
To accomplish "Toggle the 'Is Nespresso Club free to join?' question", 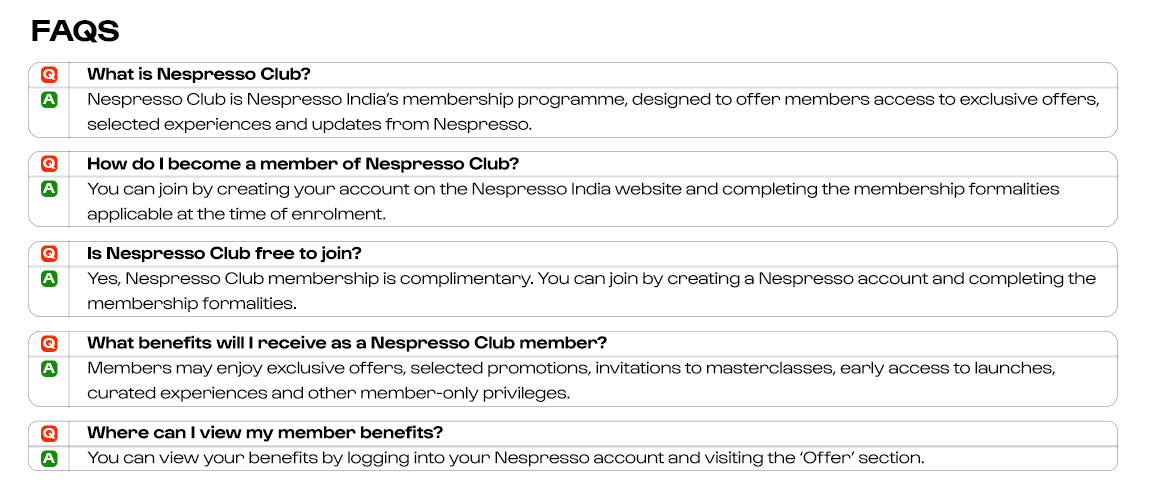I will tap(573, 254).
